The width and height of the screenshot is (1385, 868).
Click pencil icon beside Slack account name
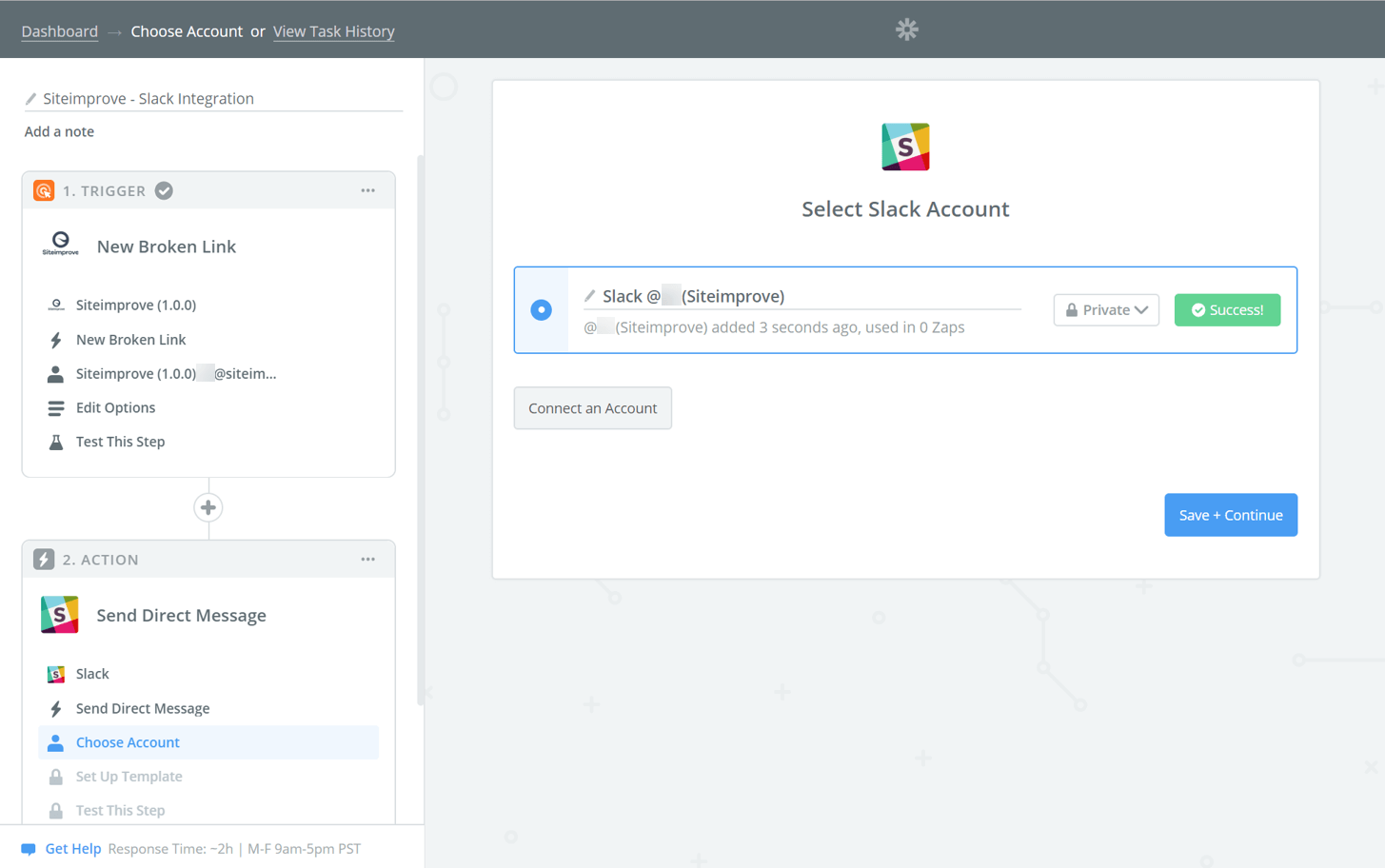pos(590,296)
